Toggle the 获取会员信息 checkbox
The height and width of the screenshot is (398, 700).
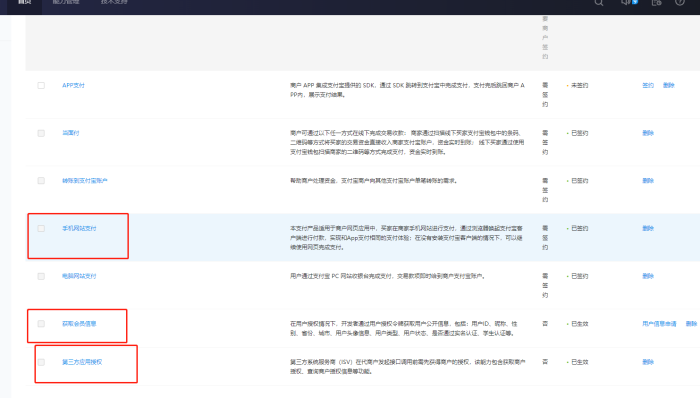(41, 323)
